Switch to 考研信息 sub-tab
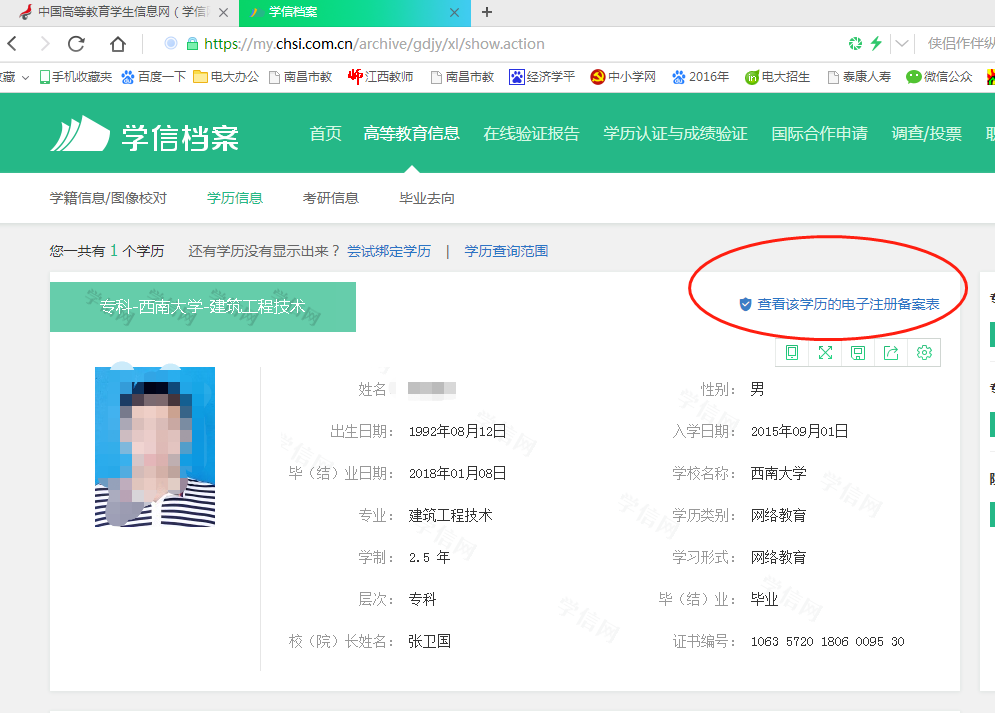 pos(331,198)
